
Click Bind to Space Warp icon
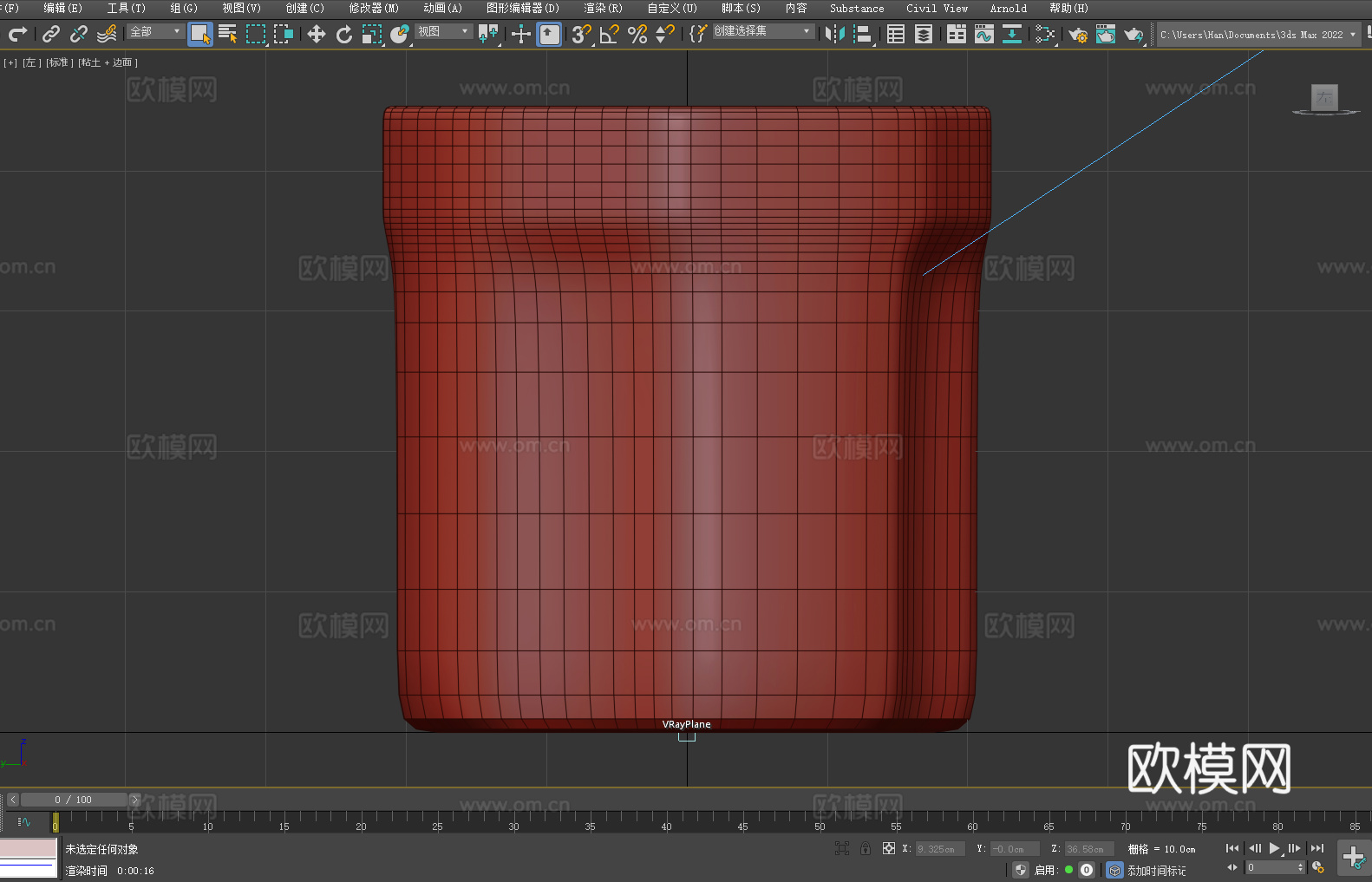(107, 34)
